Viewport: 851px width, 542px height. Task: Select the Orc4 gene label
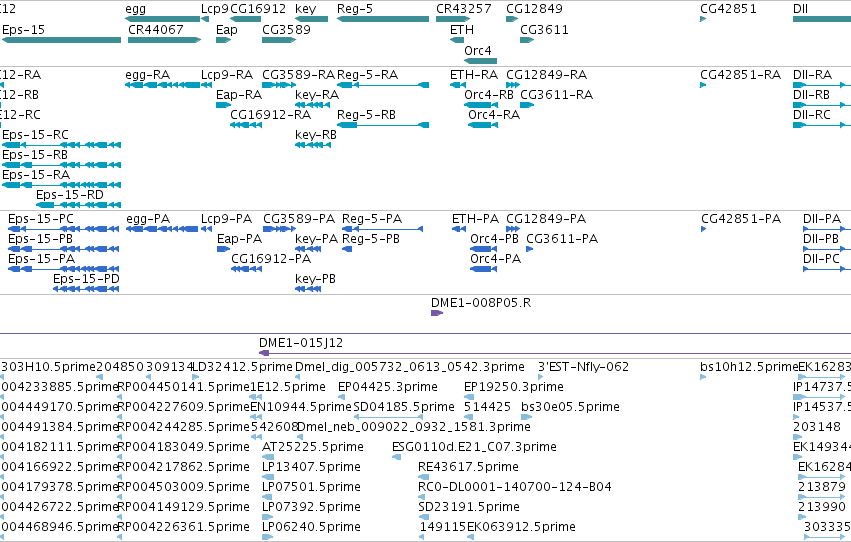tap(478, 50)
